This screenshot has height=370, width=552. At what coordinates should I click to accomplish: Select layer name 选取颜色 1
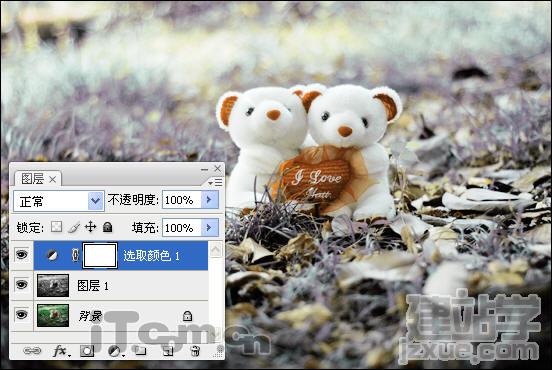(151, 256)
